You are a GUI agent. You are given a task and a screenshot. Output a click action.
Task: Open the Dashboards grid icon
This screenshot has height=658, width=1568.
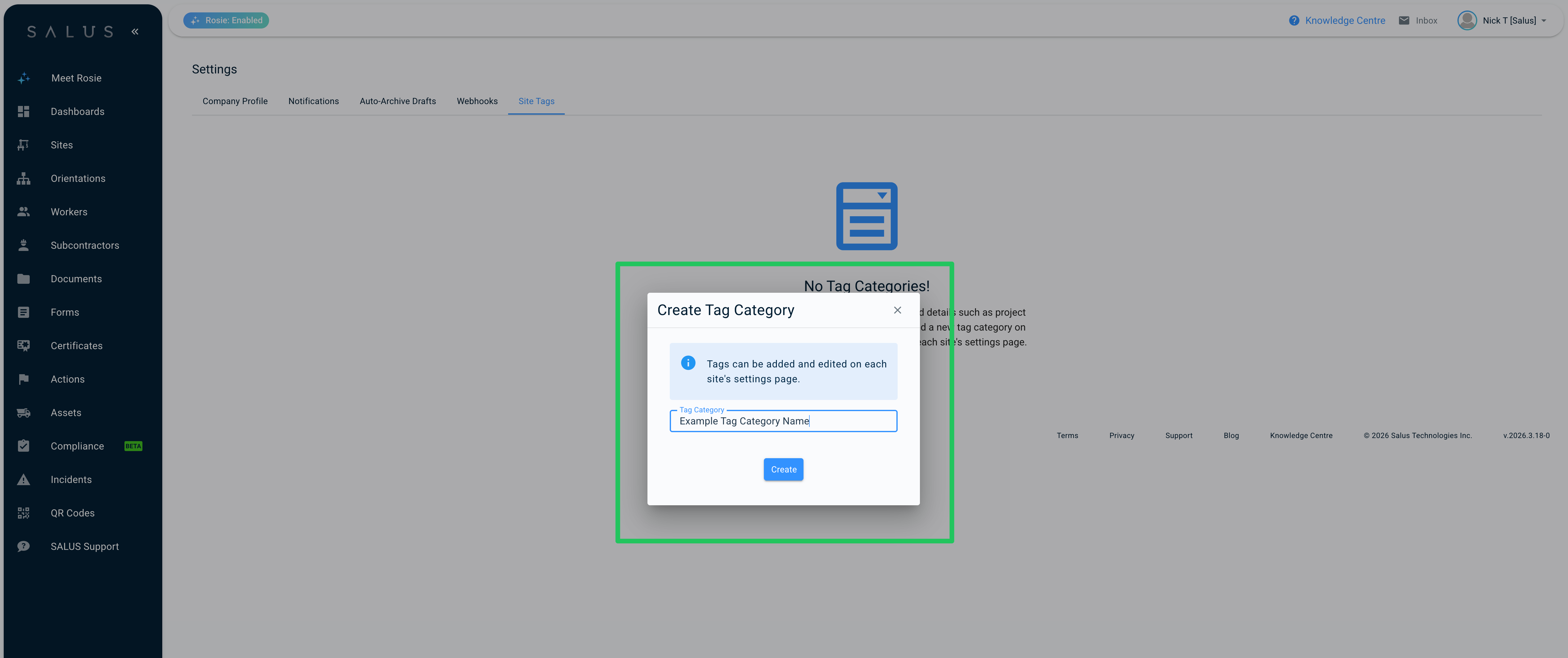[24, 112]
